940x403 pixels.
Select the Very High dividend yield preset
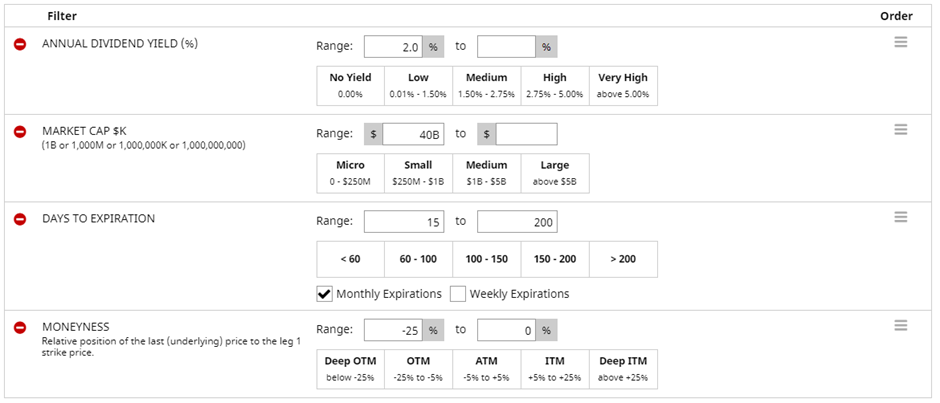coord(623,85)
